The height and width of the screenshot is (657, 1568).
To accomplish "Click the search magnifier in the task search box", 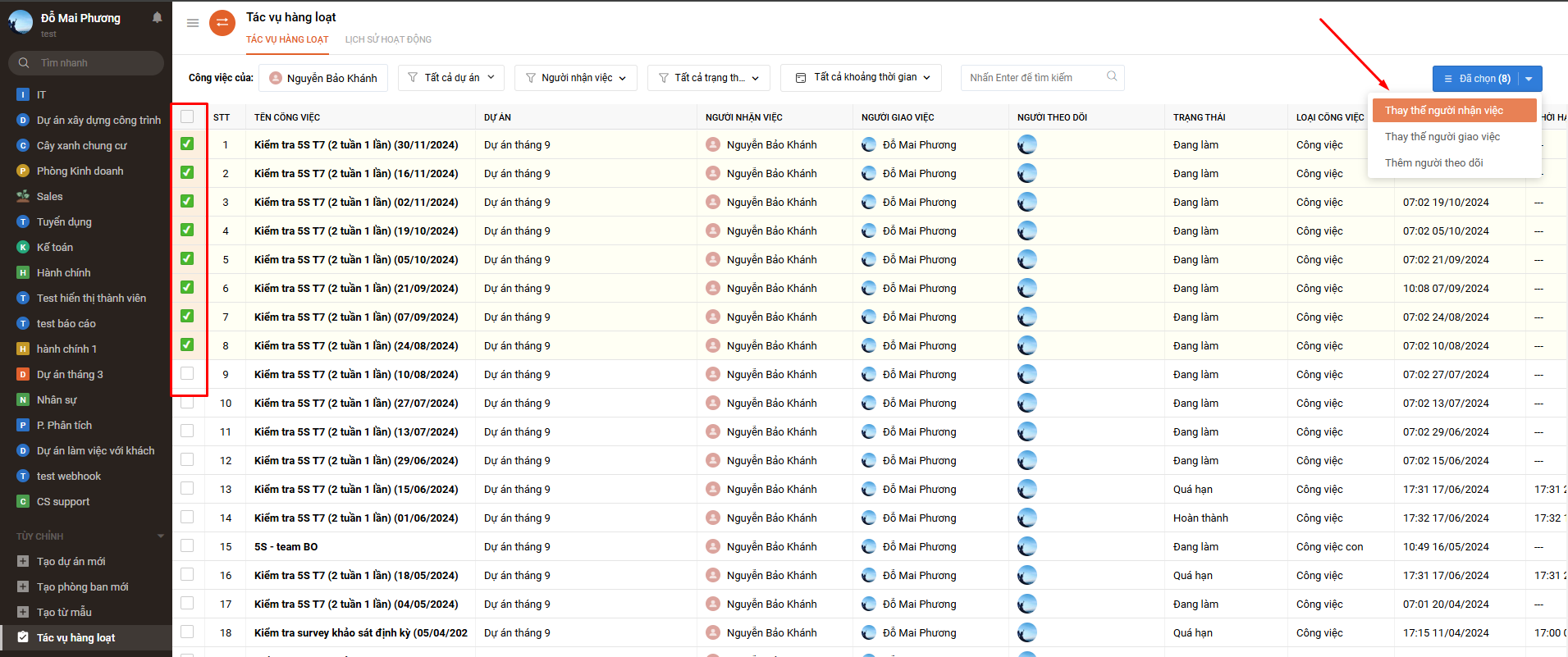I will (x=1112, y=76).
